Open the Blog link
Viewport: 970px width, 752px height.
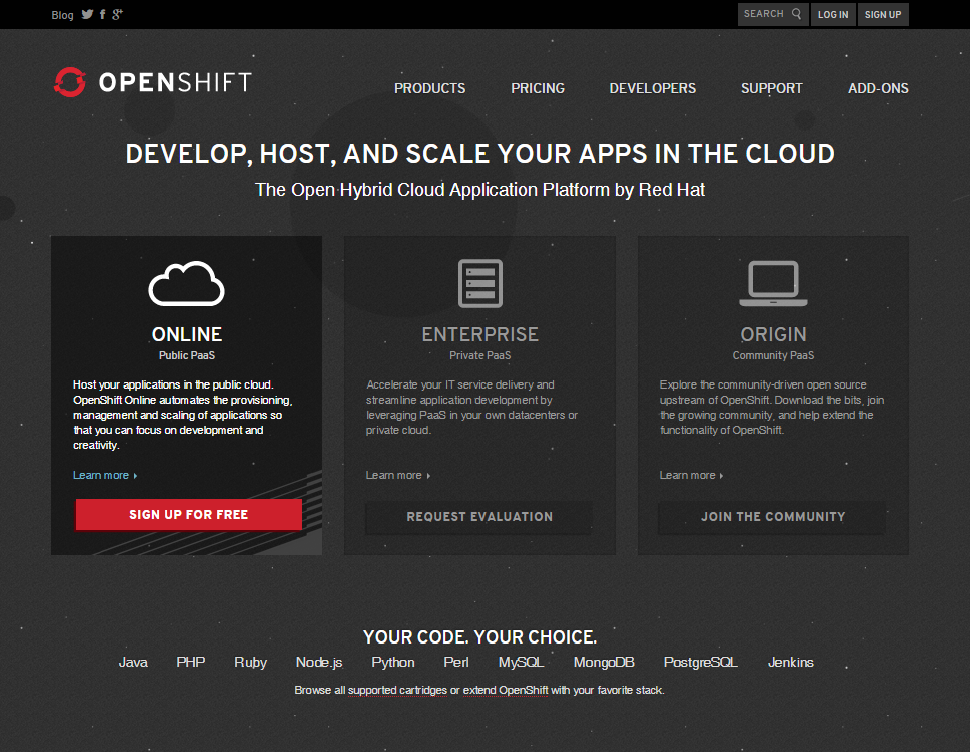coord(62,15)
